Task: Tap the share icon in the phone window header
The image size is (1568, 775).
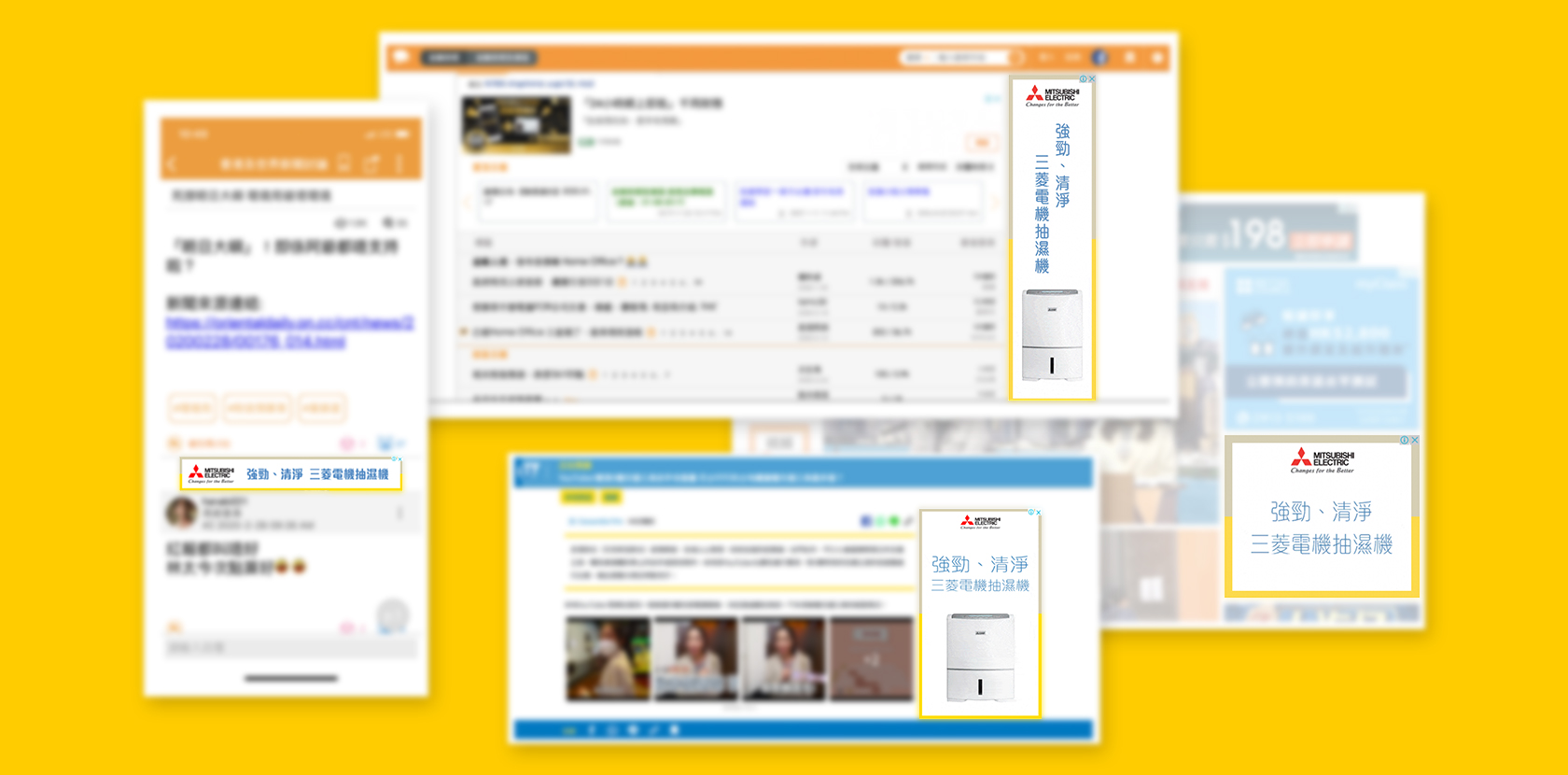Action: (371, 163)
